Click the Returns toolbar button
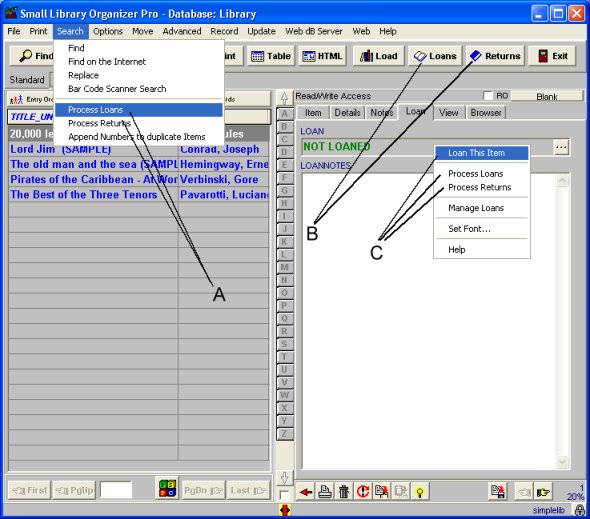590x519 pixels. 495,56
